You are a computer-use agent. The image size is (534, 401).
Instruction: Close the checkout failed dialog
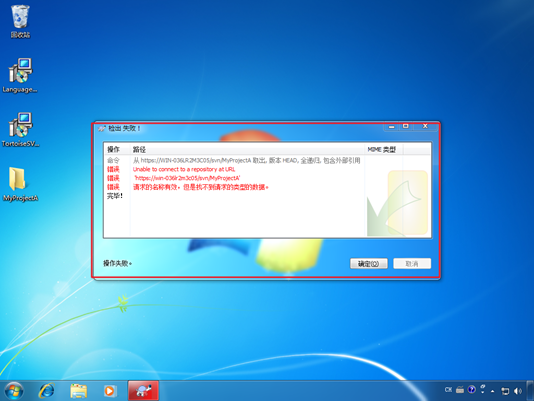(425, 126)
